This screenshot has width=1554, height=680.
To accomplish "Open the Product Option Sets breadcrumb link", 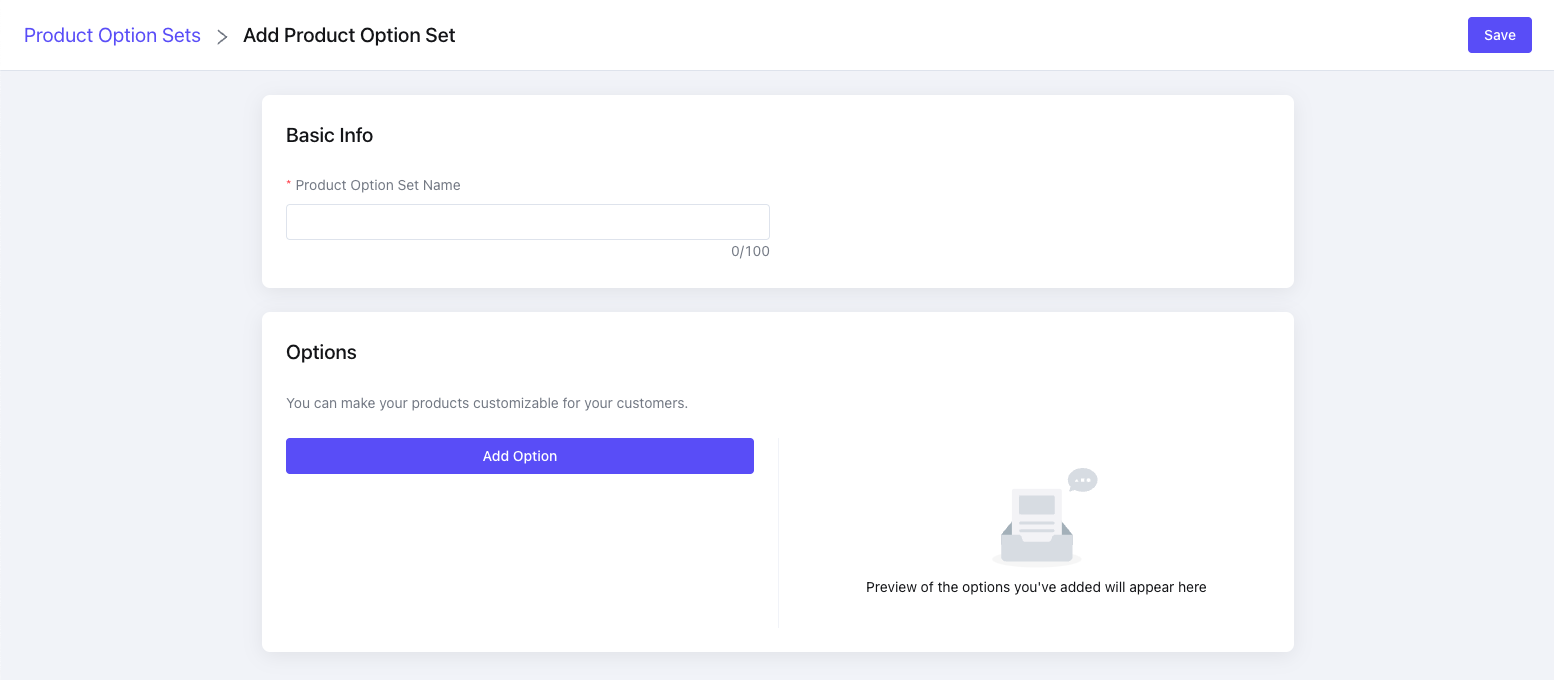I will pos(112,35).
